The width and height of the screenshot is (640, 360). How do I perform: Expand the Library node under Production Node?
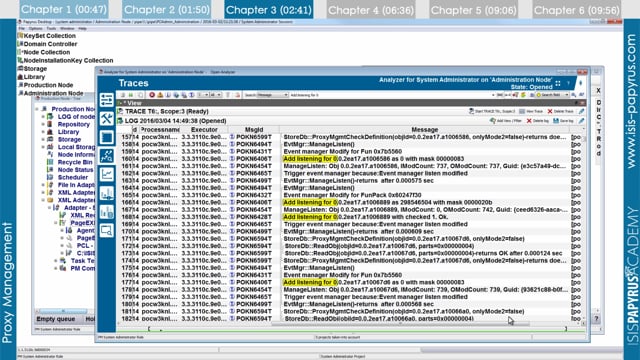pyautogui.click(x=43, y=132)
